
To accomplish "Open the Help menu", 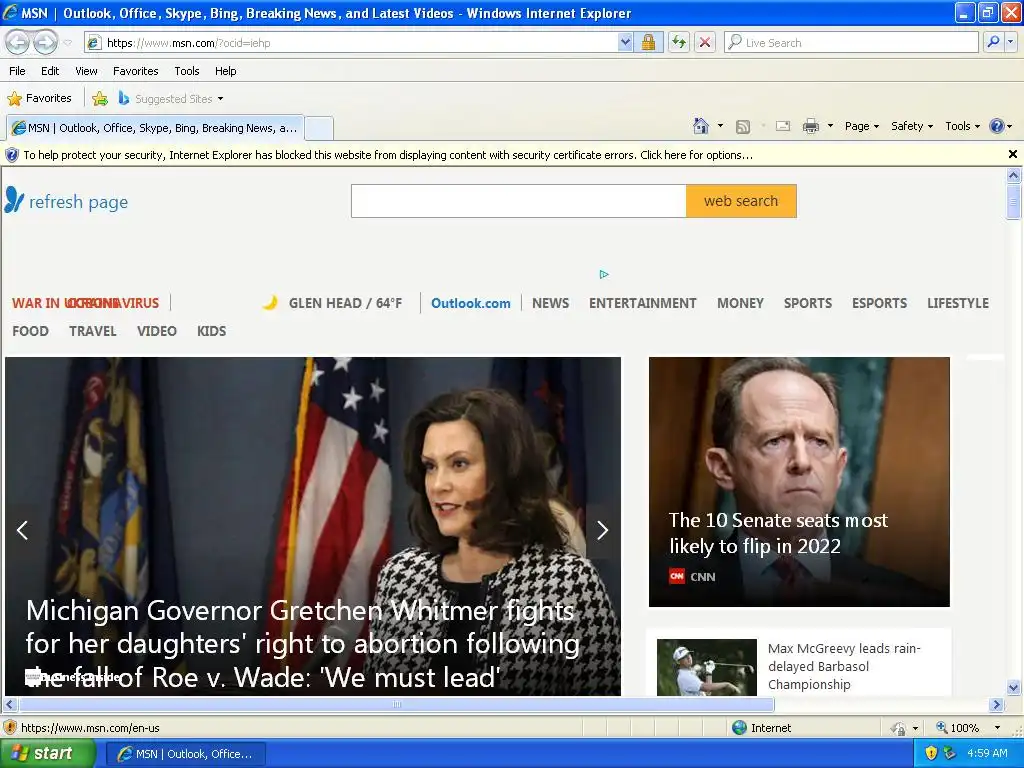I will coord(225,71).
